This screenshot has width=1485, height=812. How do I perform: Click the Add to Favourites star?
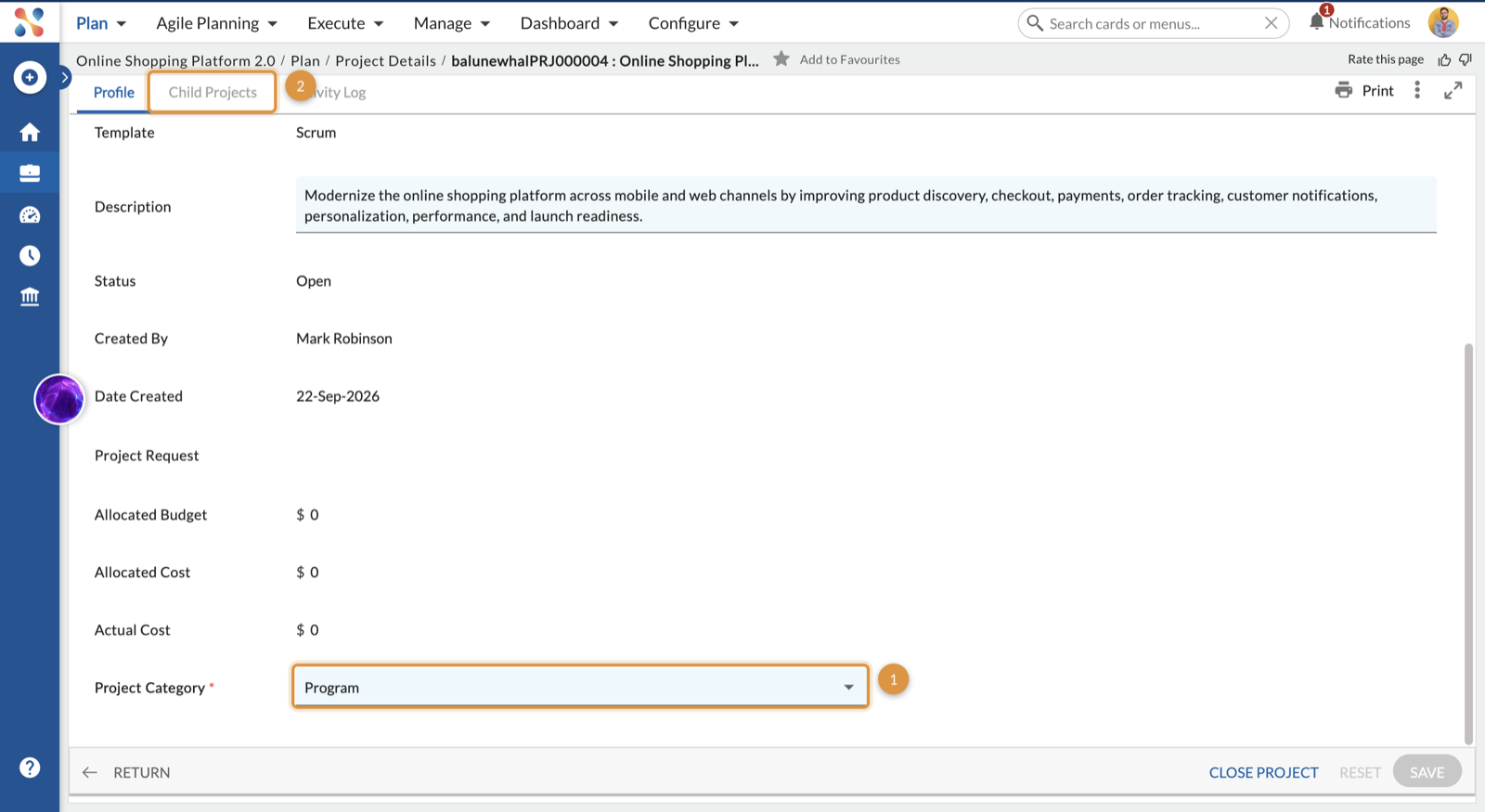pyautogui.click(x=781, y=58)
